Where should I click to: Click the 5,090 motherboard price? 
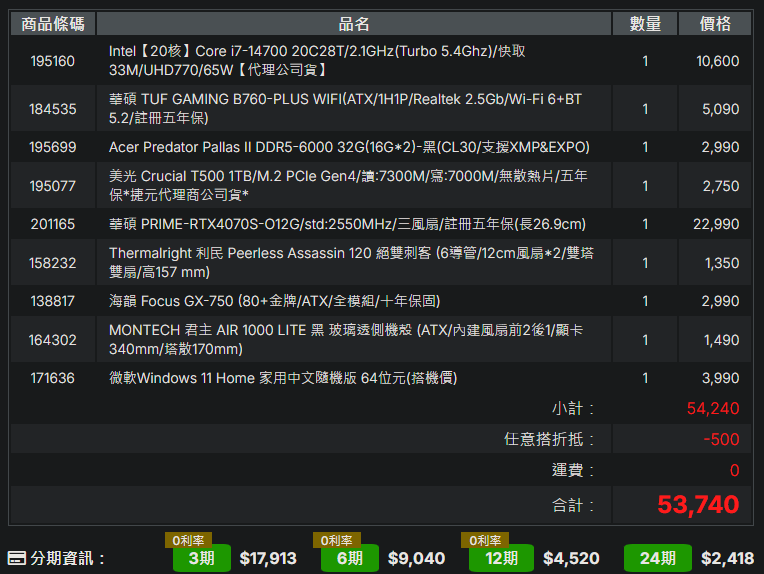pyautogui.click(x=721, y=109)
